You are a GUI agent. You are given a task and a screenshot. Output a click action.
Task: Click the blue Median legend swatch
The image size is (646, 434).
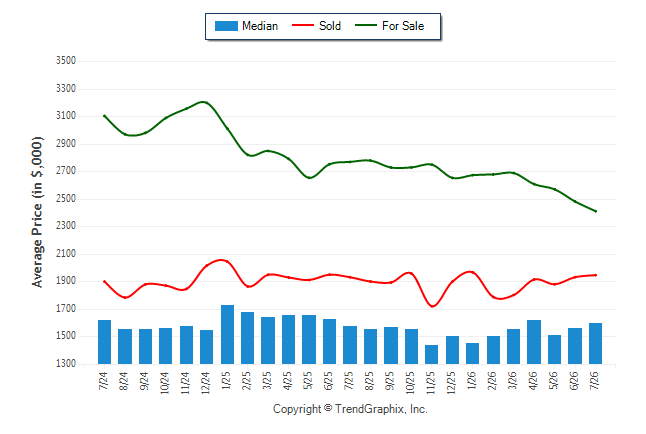pyautogui.click(x=226, y=26)
